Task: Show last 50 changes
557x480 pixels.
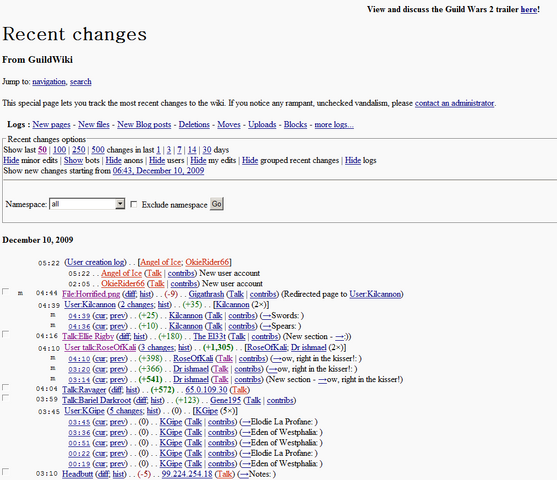Action: click(42, 150)
